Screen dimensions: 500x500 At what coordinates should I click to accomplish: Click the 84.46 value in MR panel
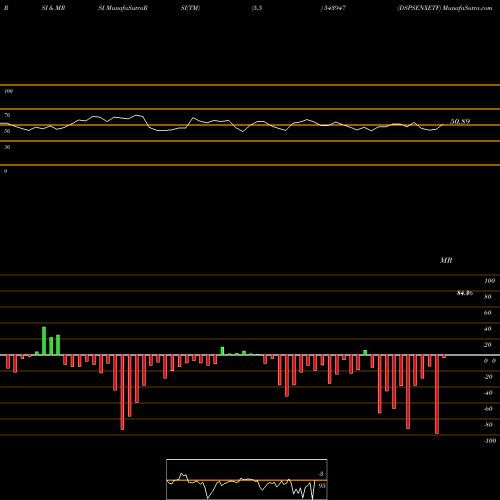[x=465, y=293]
